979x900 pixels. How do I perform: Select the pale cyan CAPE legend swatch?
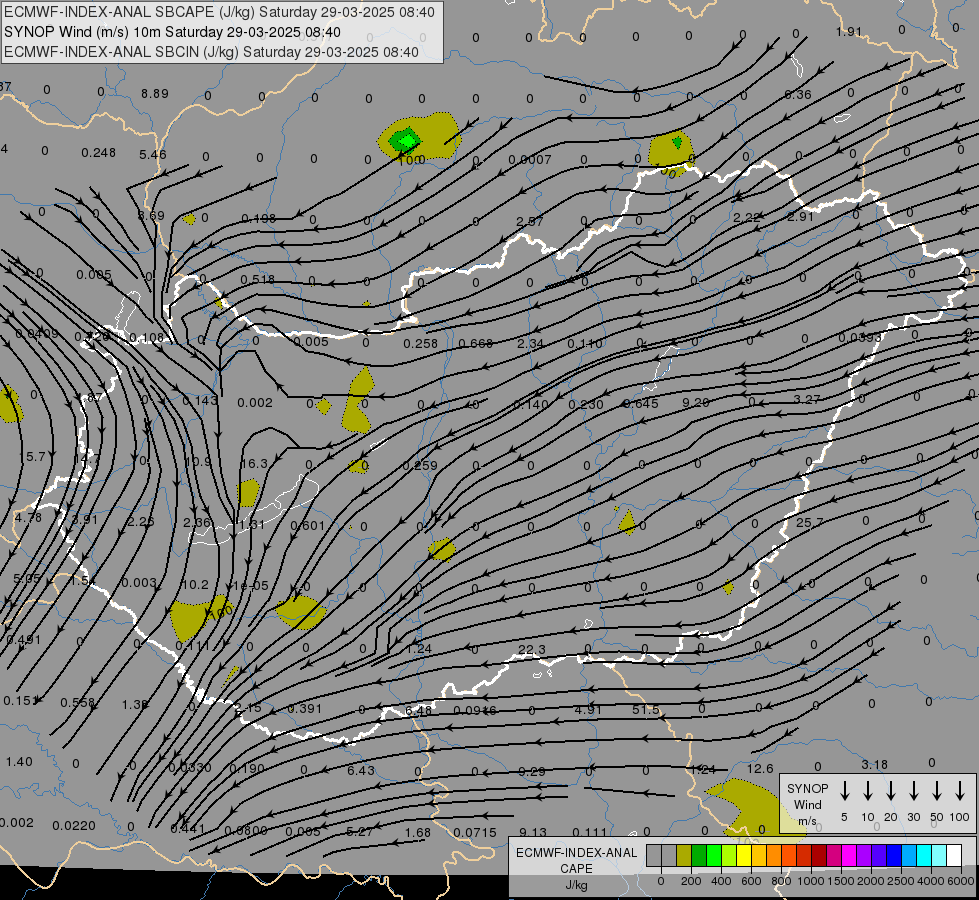[x=938, y=856]
